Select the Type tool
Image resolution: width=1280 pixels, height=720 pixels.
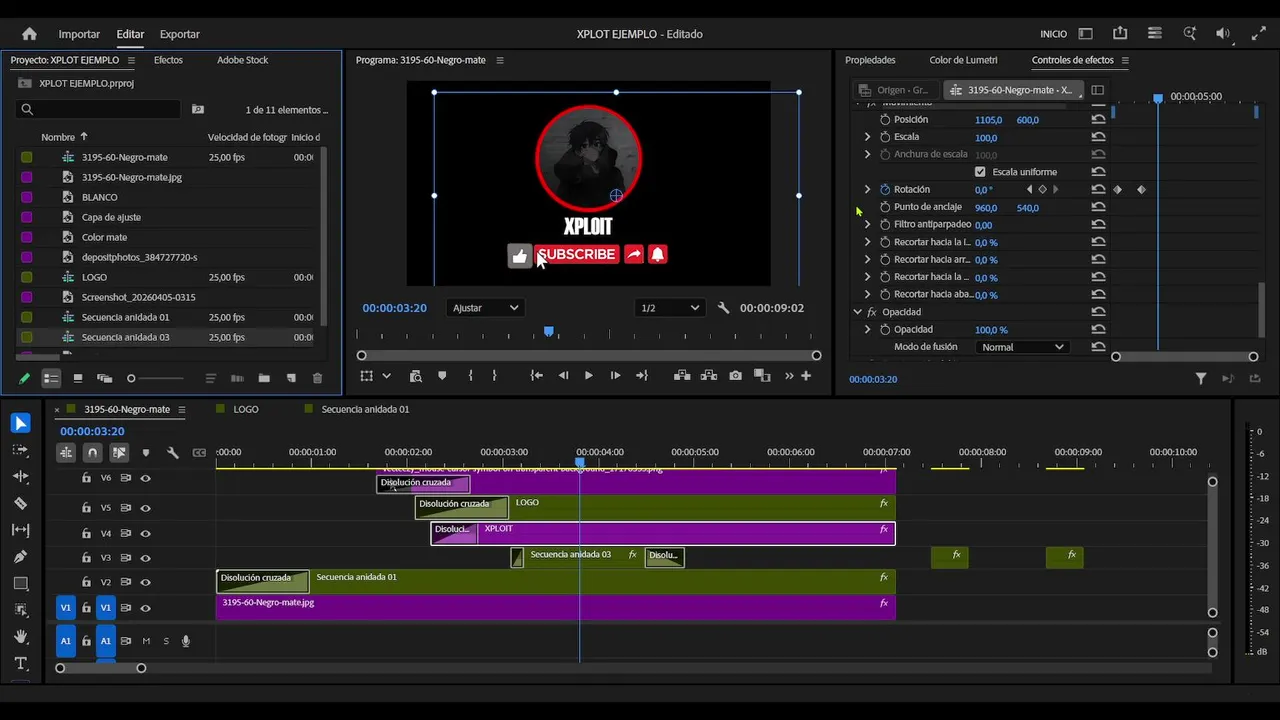pos(20,663)
